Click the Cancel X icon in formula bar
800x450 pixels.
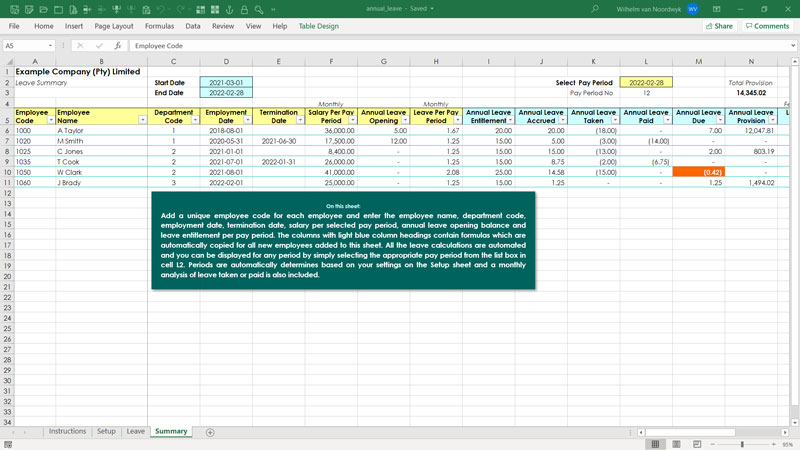click(x=80, y=45)
